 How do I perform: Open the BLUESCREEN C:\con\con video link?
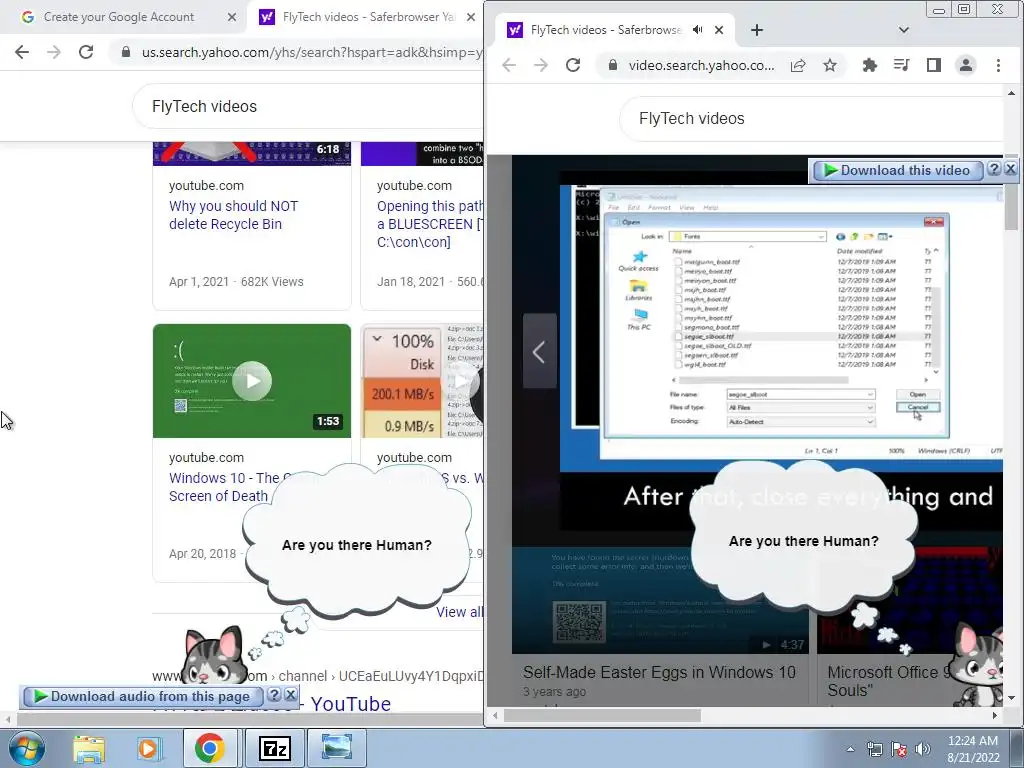click(430, 224)
